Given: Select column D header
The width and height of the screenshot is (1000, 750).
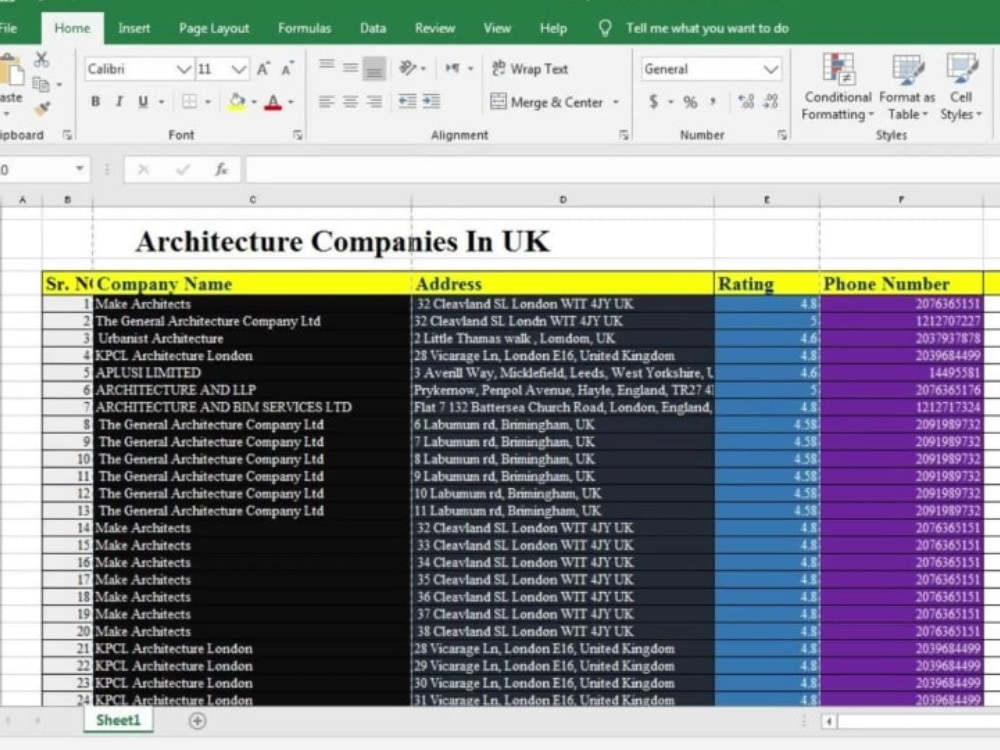Looking at the screenshot, I should click(562, 200).
